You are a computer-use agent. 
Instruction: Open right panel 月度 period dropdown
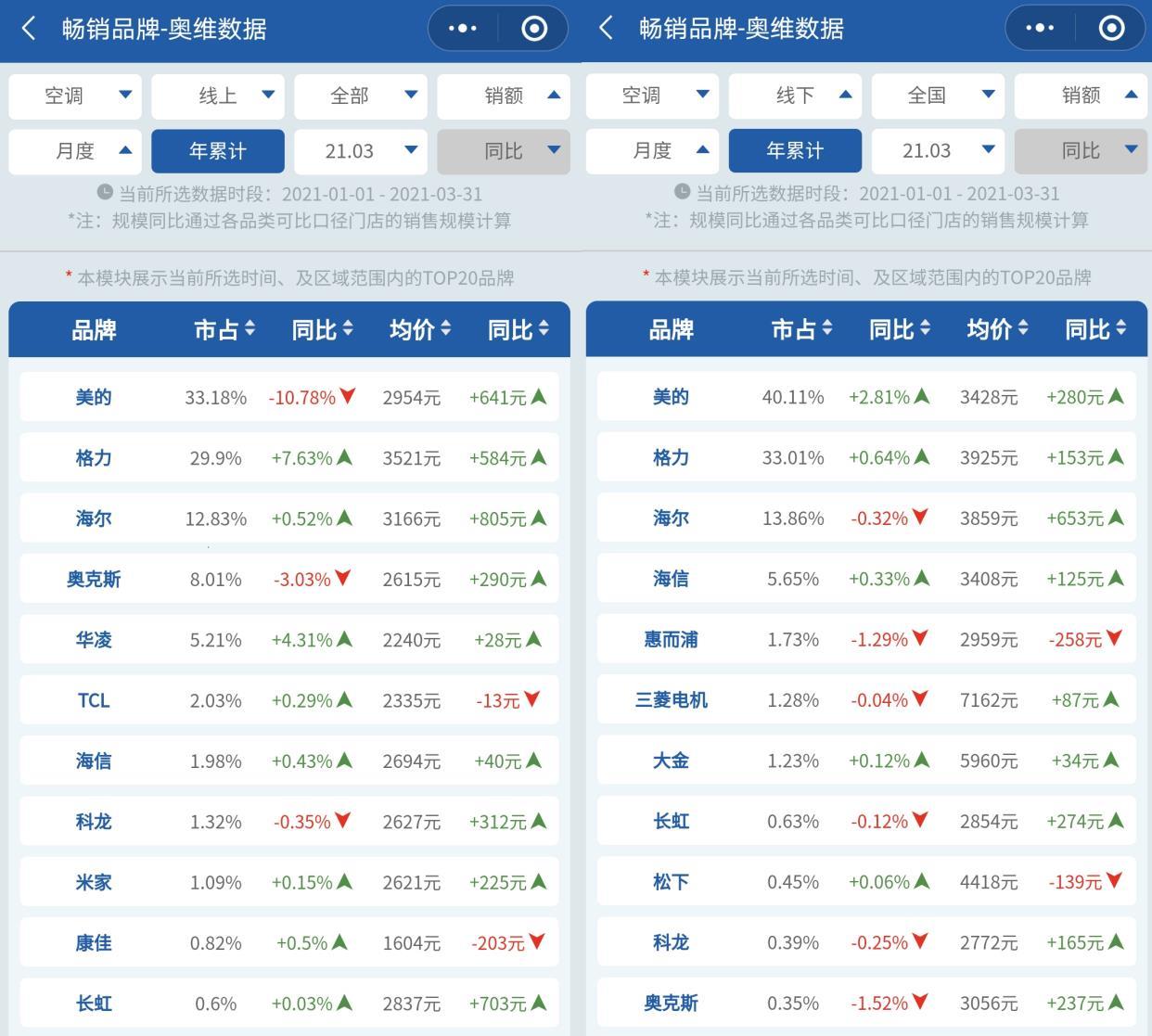pos(652,150)
